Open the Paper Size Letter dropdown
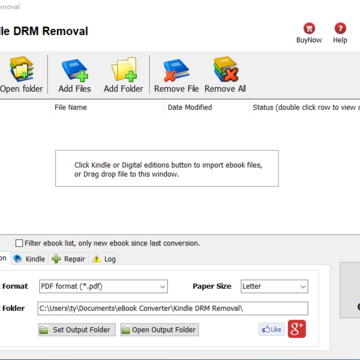The height and width of the screenshot is (360, 360). (274, 286)
